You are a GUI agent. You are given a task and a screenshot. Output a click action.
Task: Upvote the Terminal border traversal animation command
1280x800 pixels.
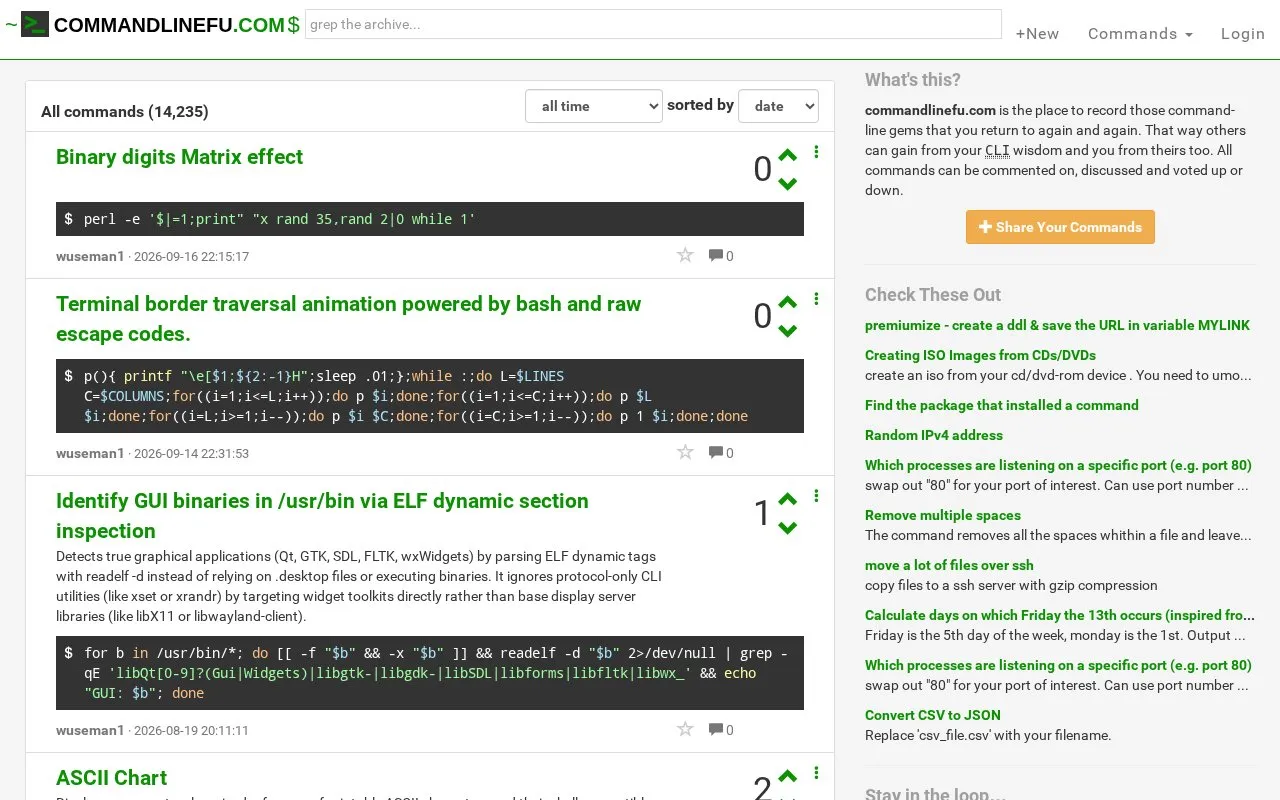click(x=788, y=302)
